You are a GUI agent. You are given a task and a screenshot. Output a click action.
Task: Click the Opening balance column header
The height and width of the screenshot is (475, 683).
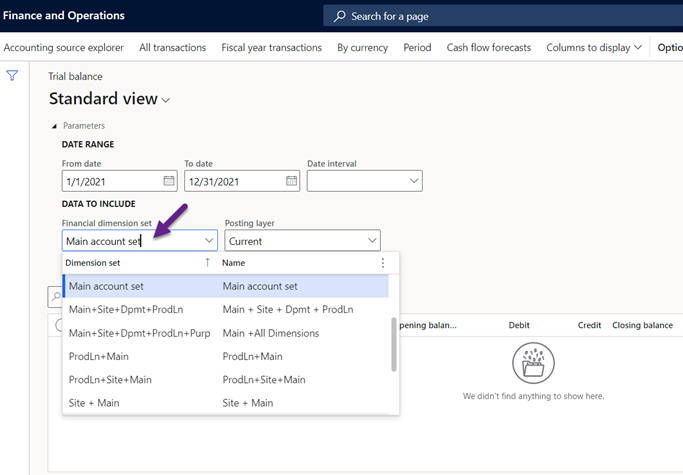(x=428, y=325)
